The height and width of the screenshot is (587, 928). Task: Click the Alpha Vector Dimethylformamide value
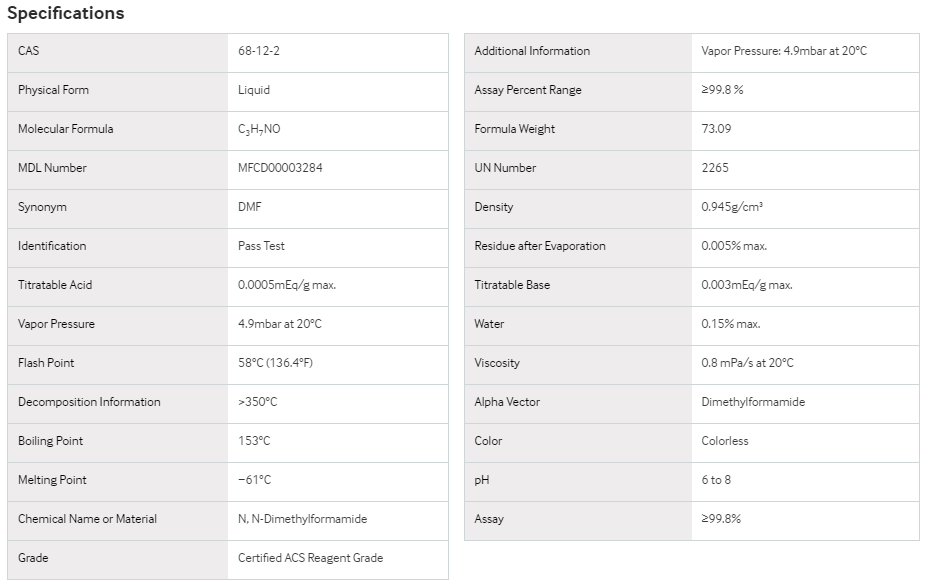click(x=753, y=402)
